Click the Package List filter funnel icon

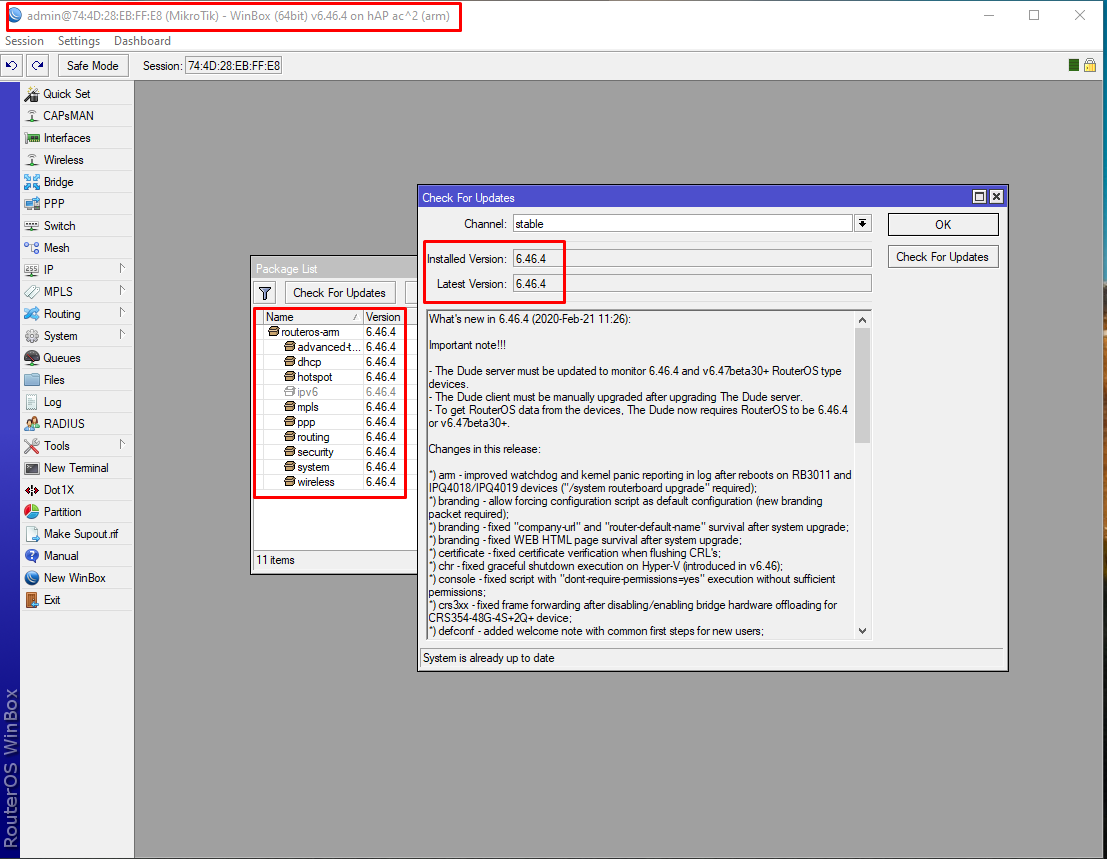[x=265, y=293]
